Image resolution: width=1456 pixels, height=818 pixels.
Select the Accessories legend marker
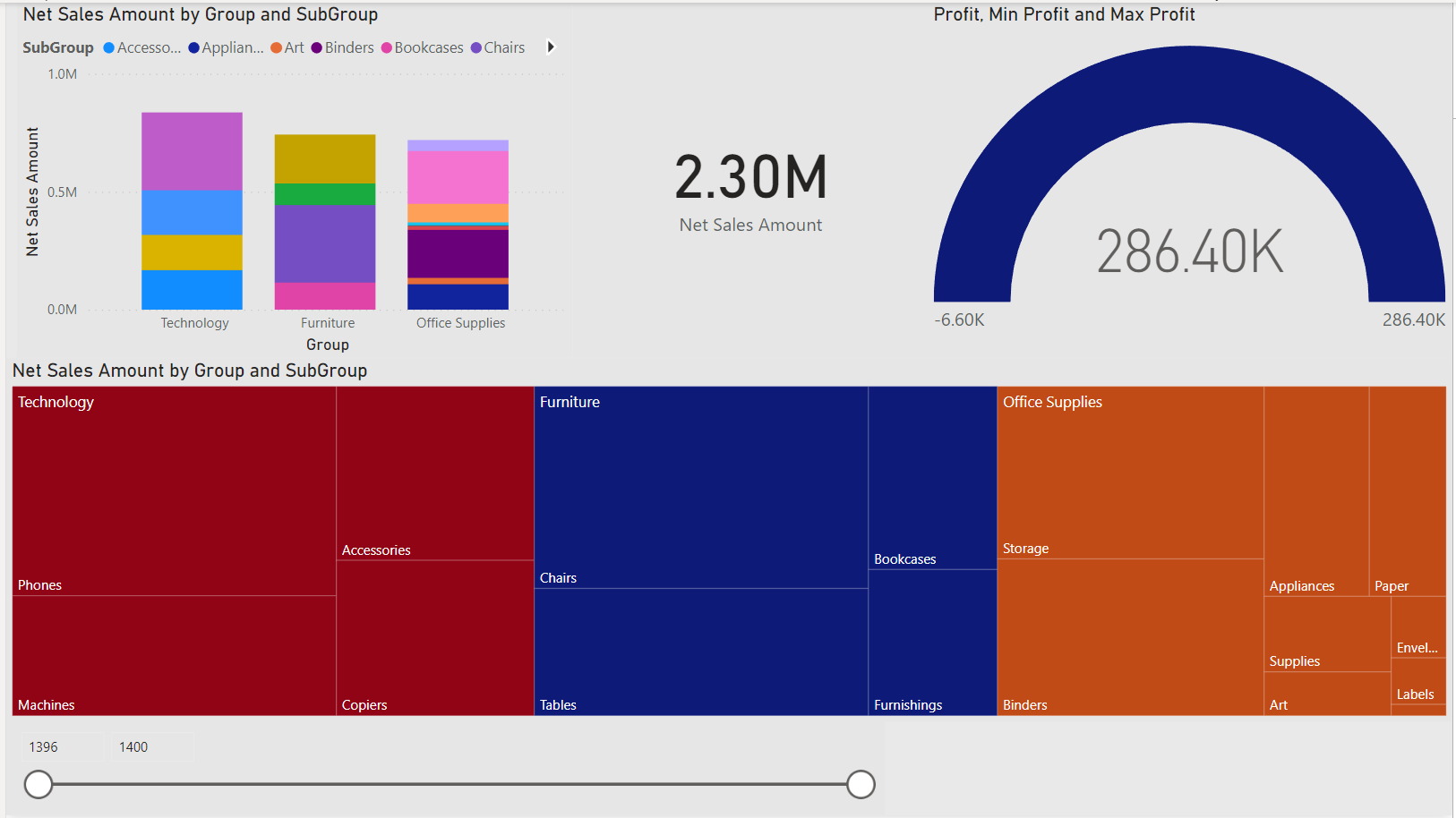[x=109, y=48]
